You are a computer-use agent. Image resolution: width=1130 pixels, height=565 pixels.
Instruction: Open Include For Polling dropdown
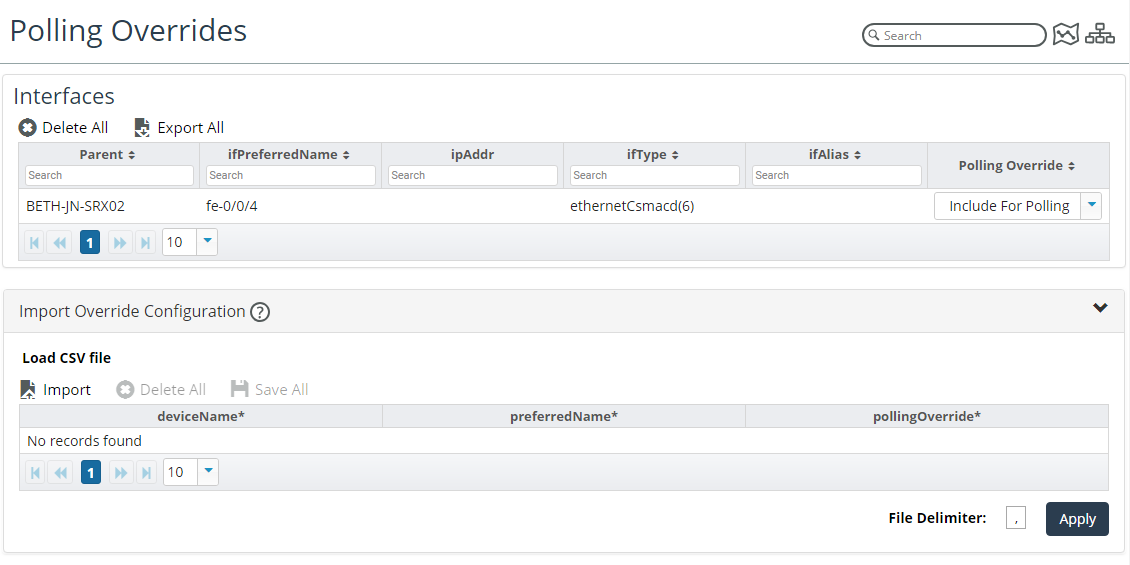1092,206
